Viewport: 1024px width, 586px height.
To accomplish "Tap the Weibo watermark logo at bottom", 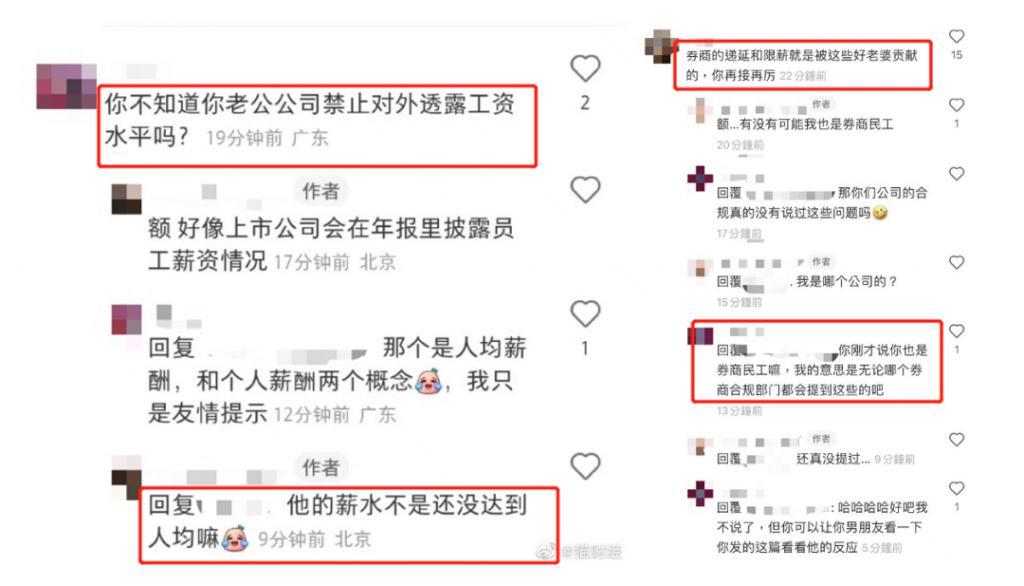I will point(546,551).
